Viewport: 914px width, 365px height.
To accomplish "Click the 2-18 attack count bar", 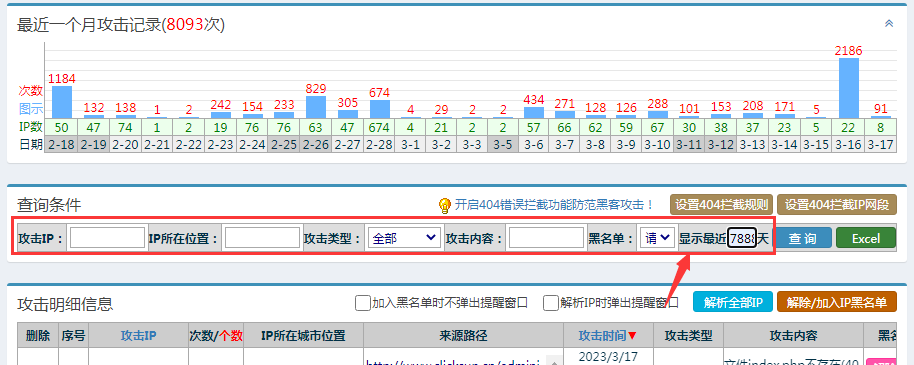I will [62, 103].
